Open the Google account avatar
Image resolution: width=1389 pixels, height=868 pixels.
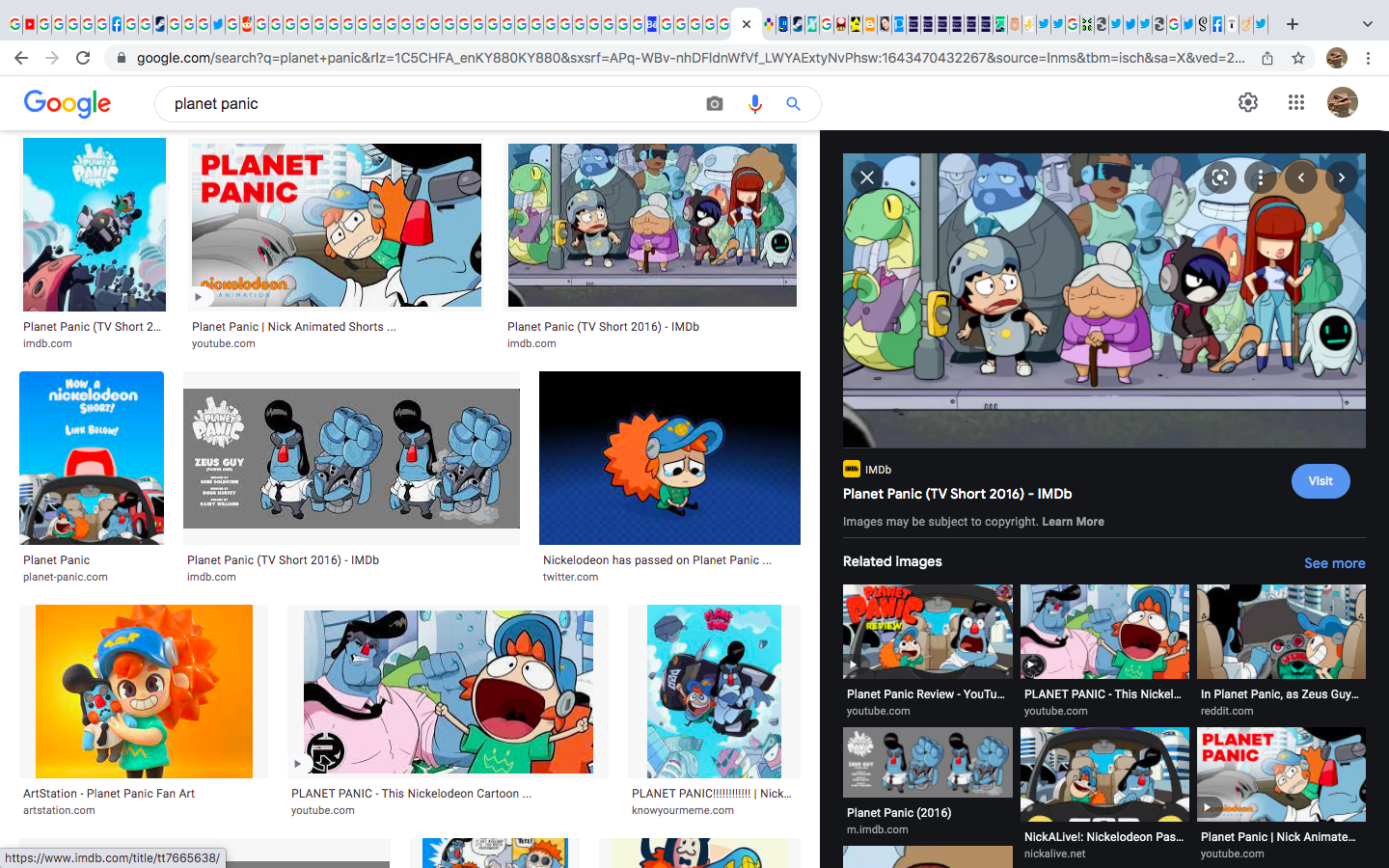pos(1343,102)
